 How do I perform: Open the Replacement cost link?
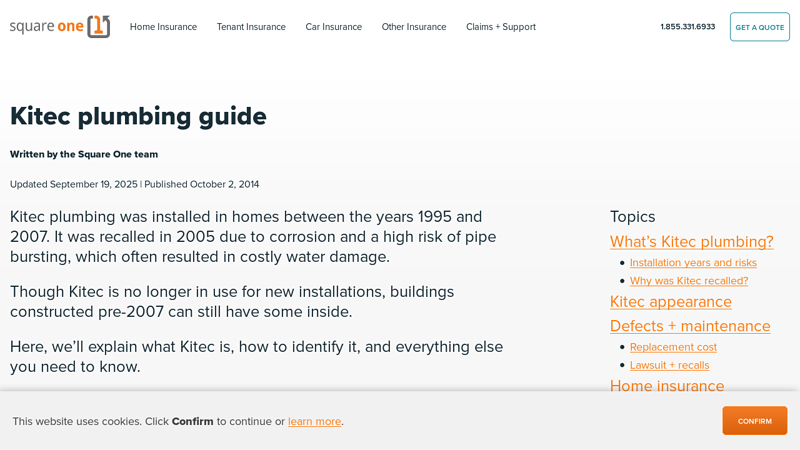click(x=673, y=347)
